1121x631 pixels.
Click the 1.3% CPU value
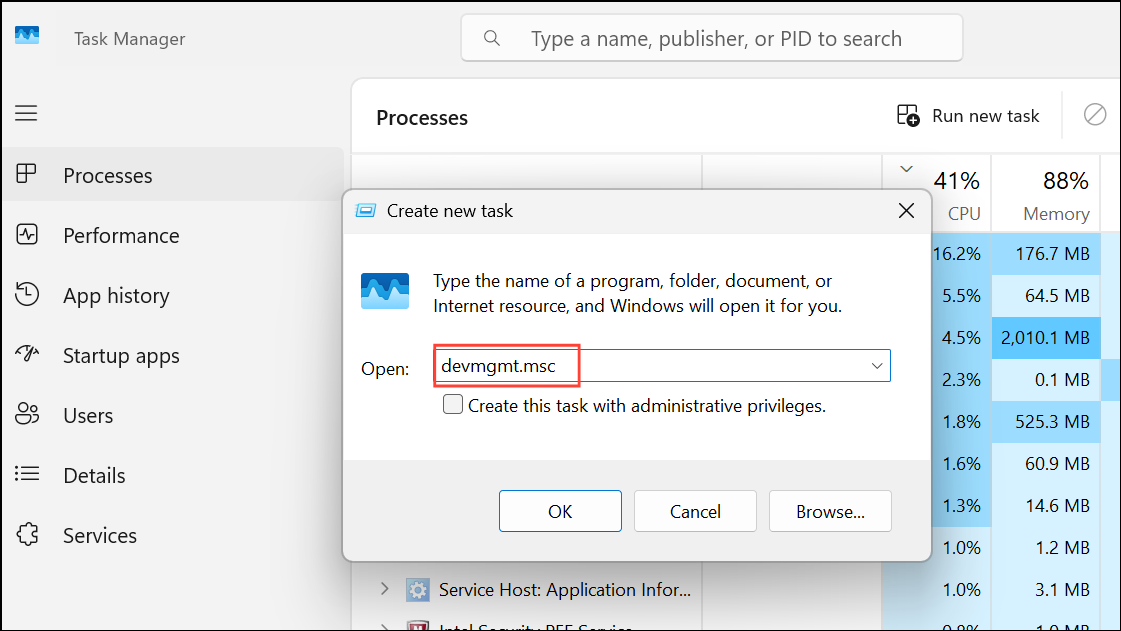pos(961,506)
